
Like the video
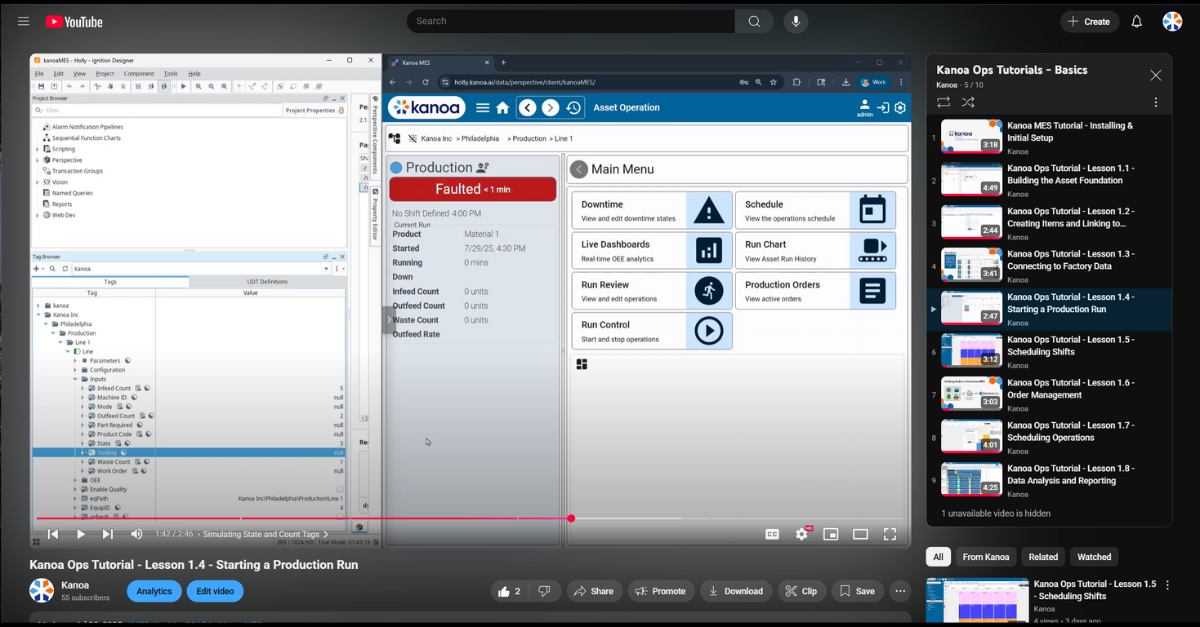[509, 591]
